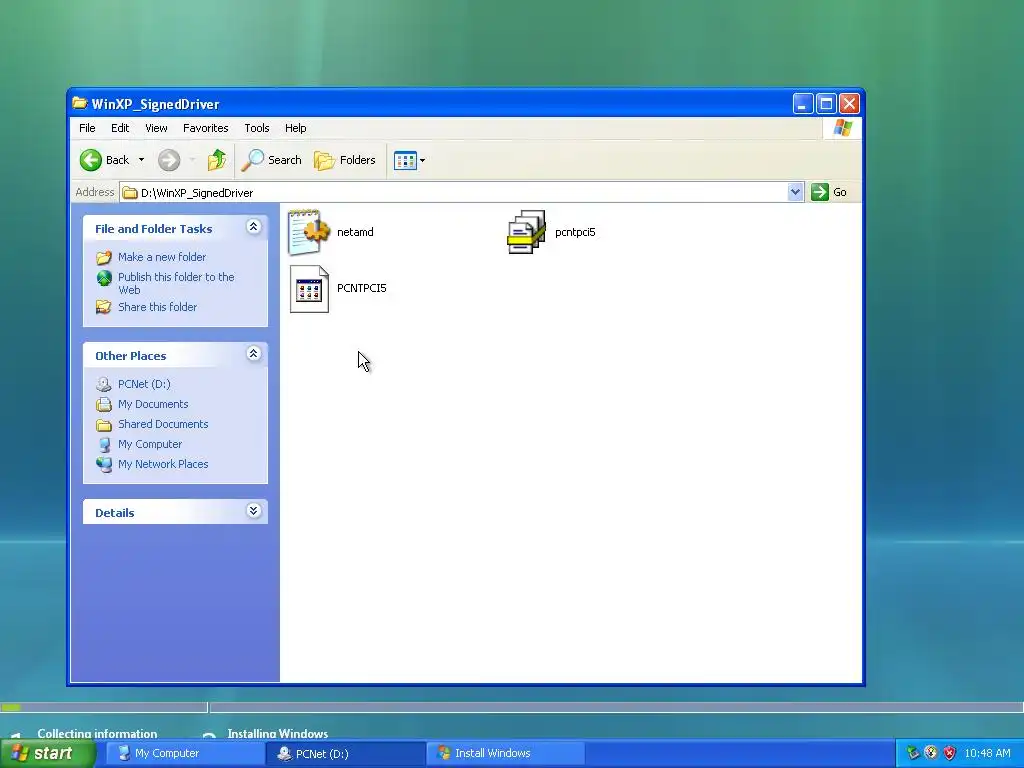The width and height of the screenshot is (1024, 768).
Task: Click the first green system tray icon
Action: pos(913,753)
